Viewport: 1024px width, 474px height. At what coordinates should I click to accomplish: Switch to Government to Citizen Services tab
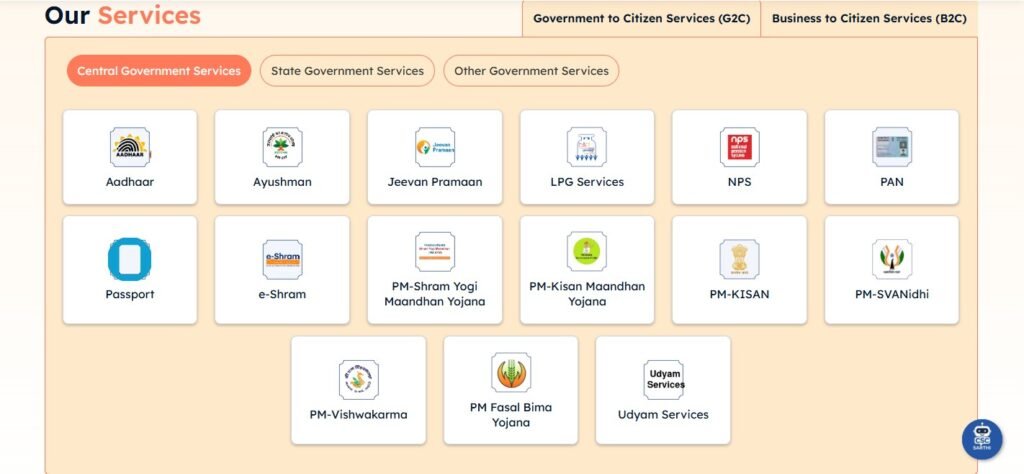[x=640, y=18]
